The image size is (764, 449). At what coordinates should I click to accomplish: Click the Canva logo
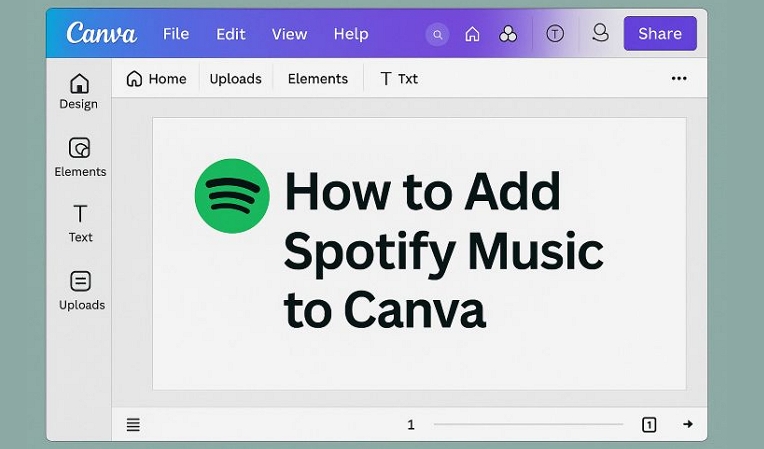coord(101,33)
